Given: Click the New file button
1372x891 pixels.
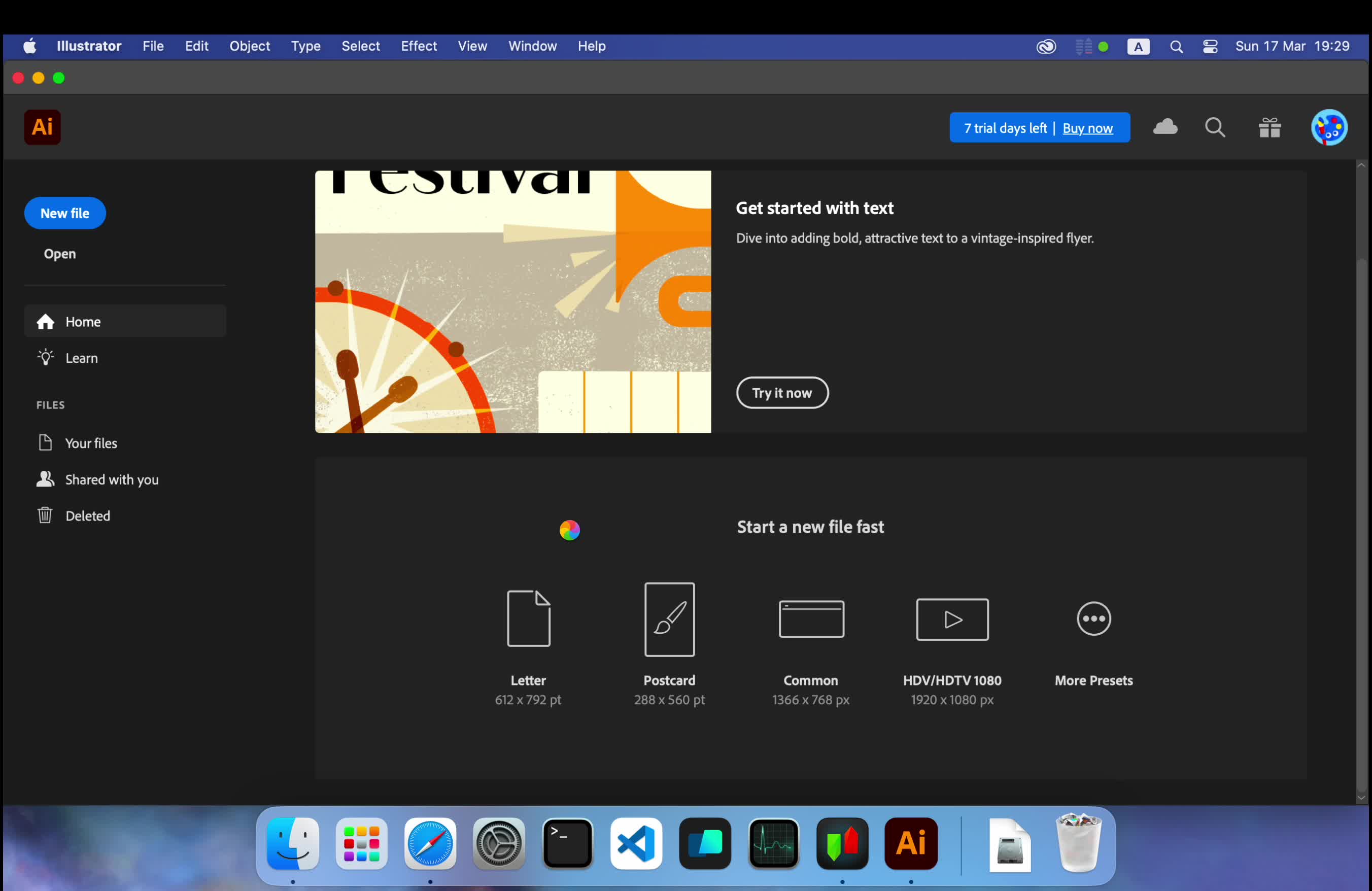Looking at the screenshot, I should (64, 213).
